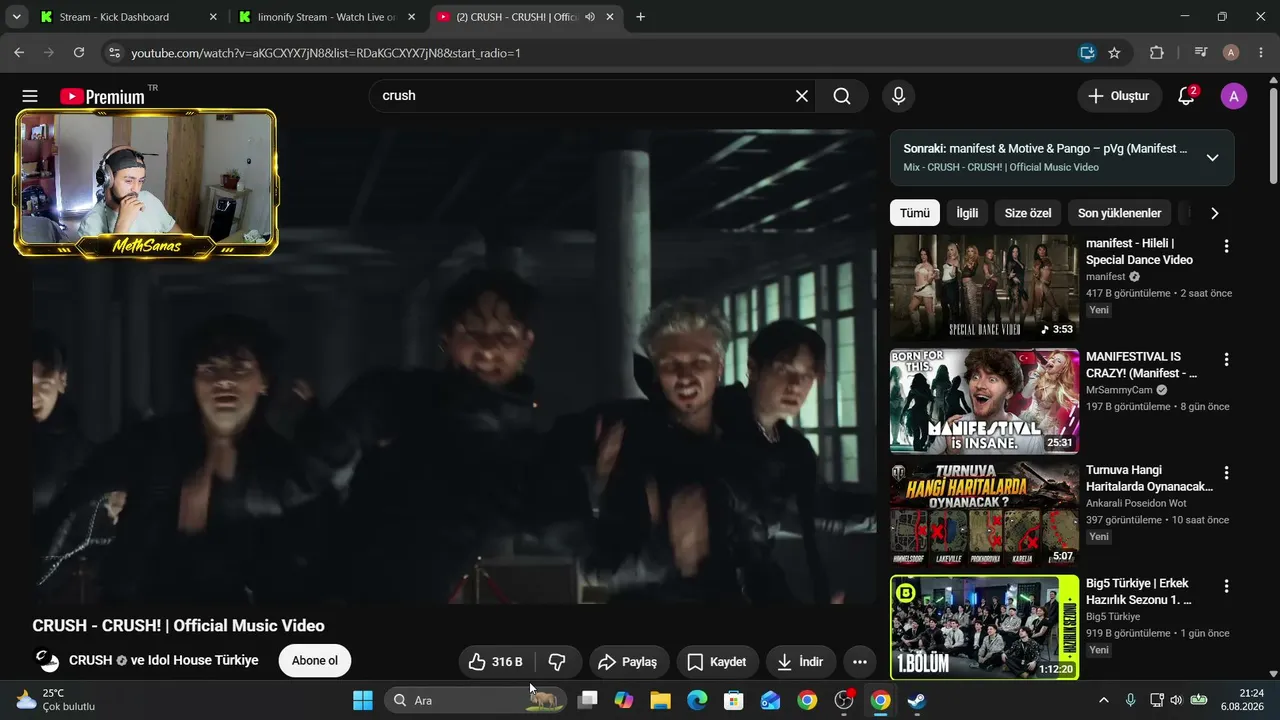Open Microsoft Store from the taskbar
This screenshot has width=1280, height=720.
[x=734, y=700]
